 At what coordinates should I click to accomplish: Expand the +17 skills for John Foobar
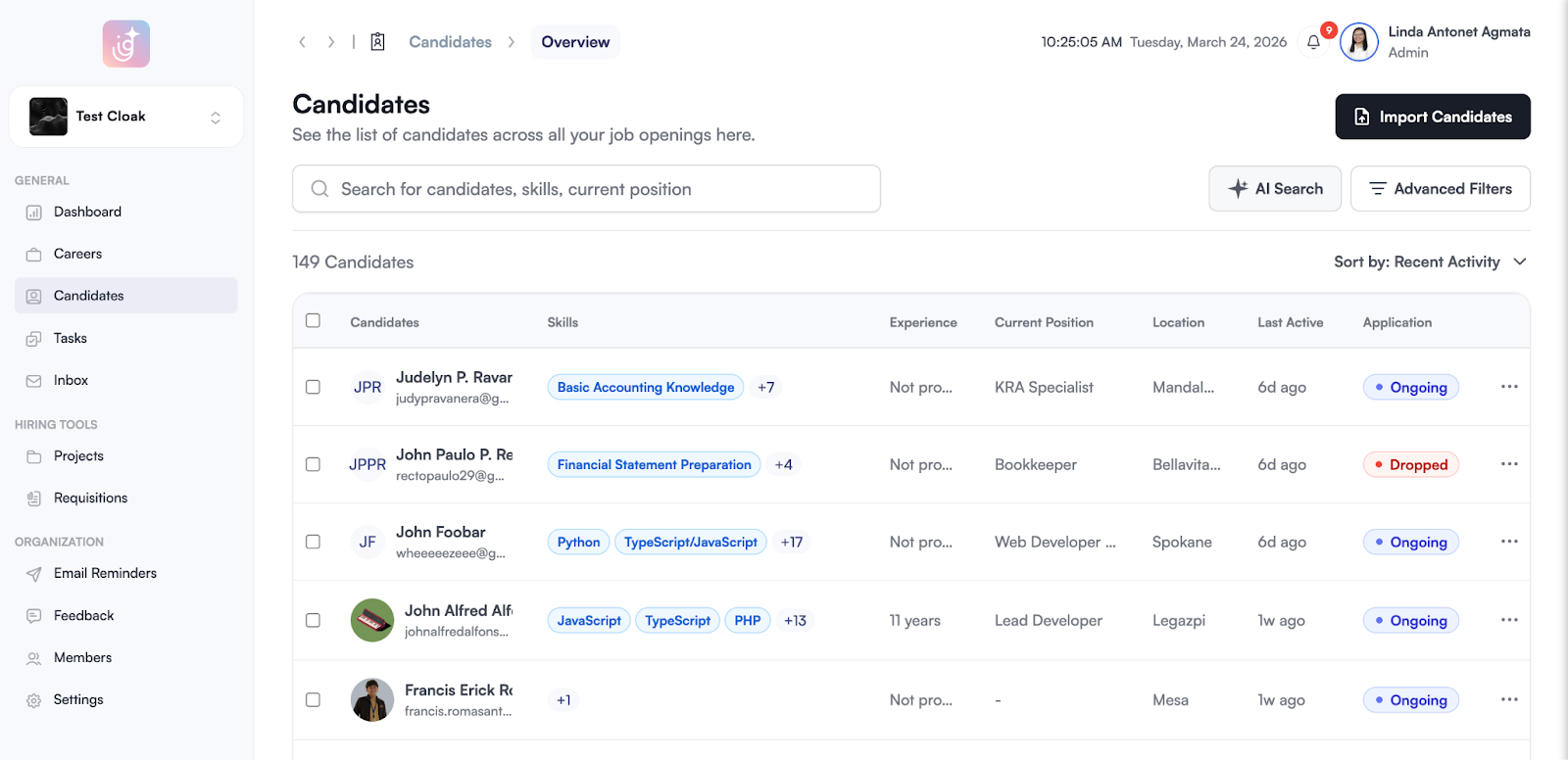(x=791, y=542)
